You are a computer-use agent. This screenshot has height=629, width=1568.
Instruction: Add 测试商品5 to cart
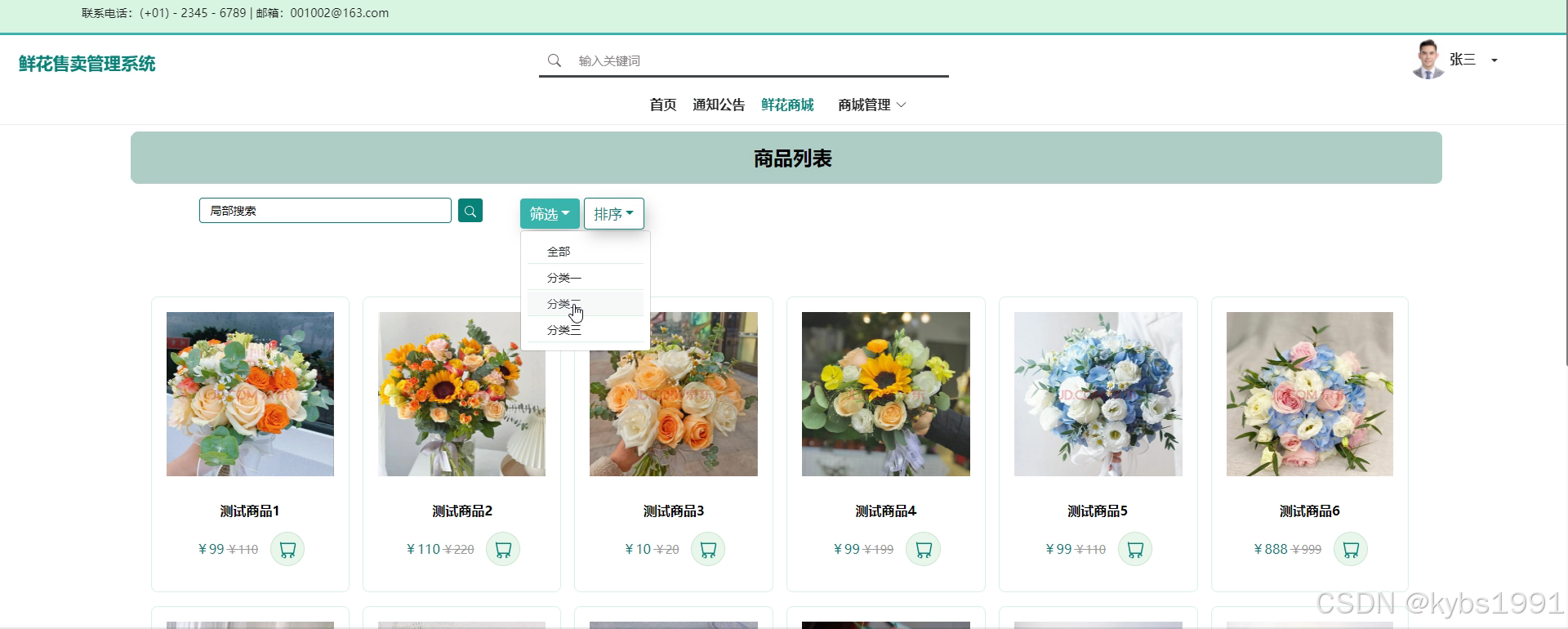1135,549
